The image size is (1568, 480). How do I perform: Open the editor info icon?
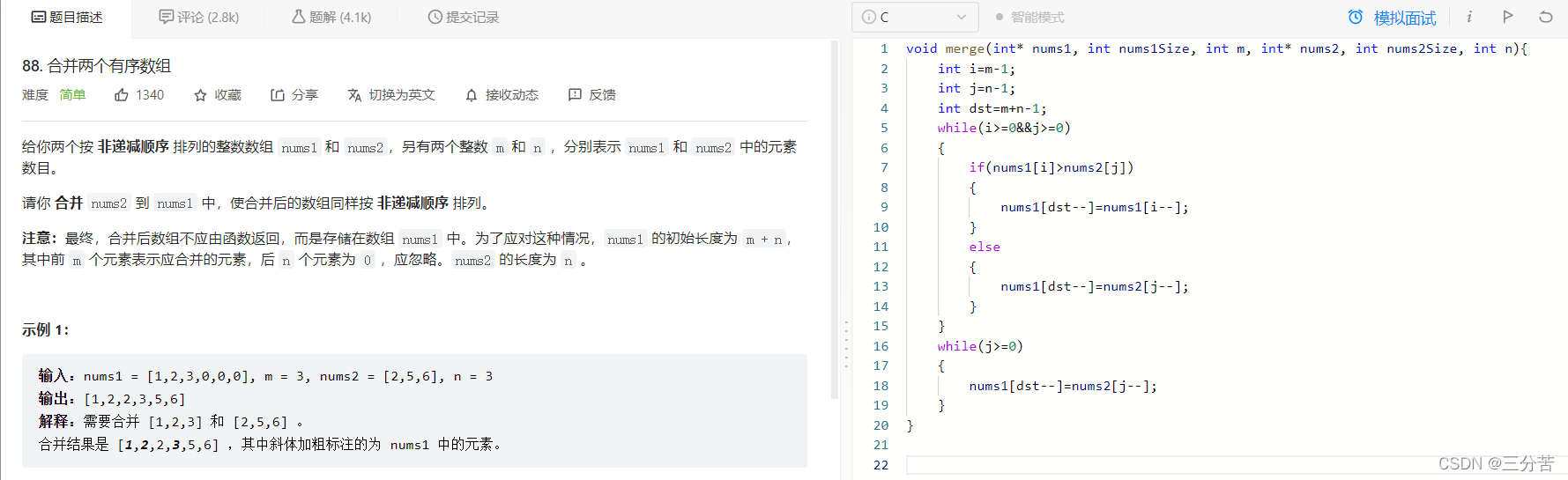coord(1469,17)
